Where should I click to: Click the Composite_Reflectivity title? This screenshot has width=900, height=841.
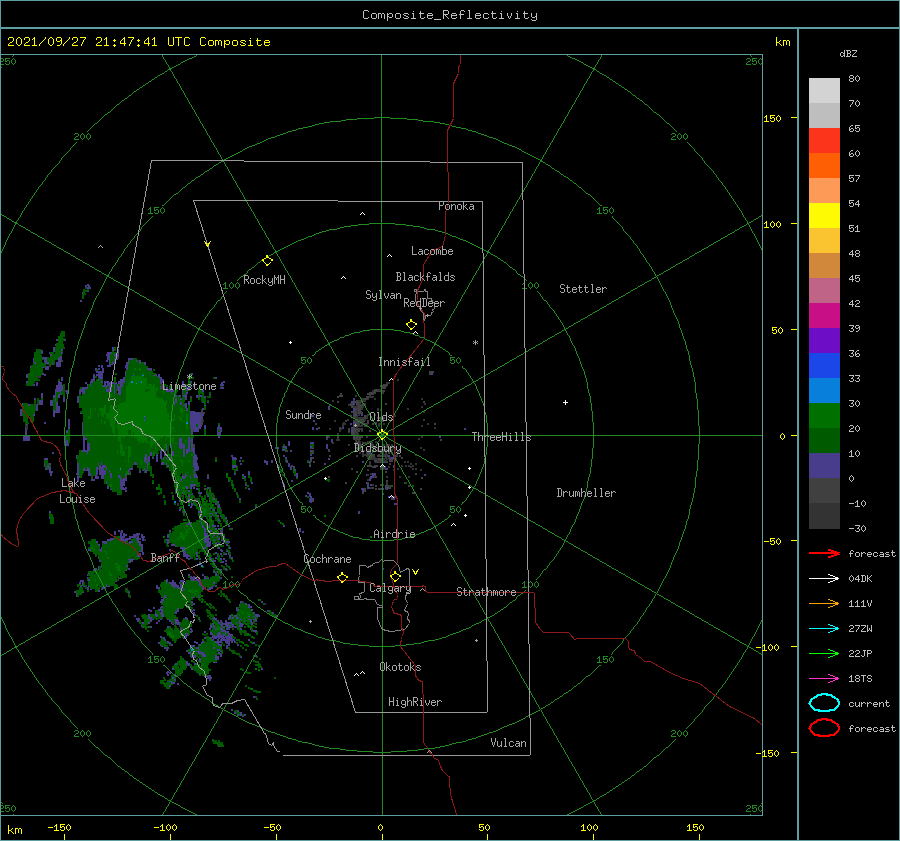coord(450,15)
